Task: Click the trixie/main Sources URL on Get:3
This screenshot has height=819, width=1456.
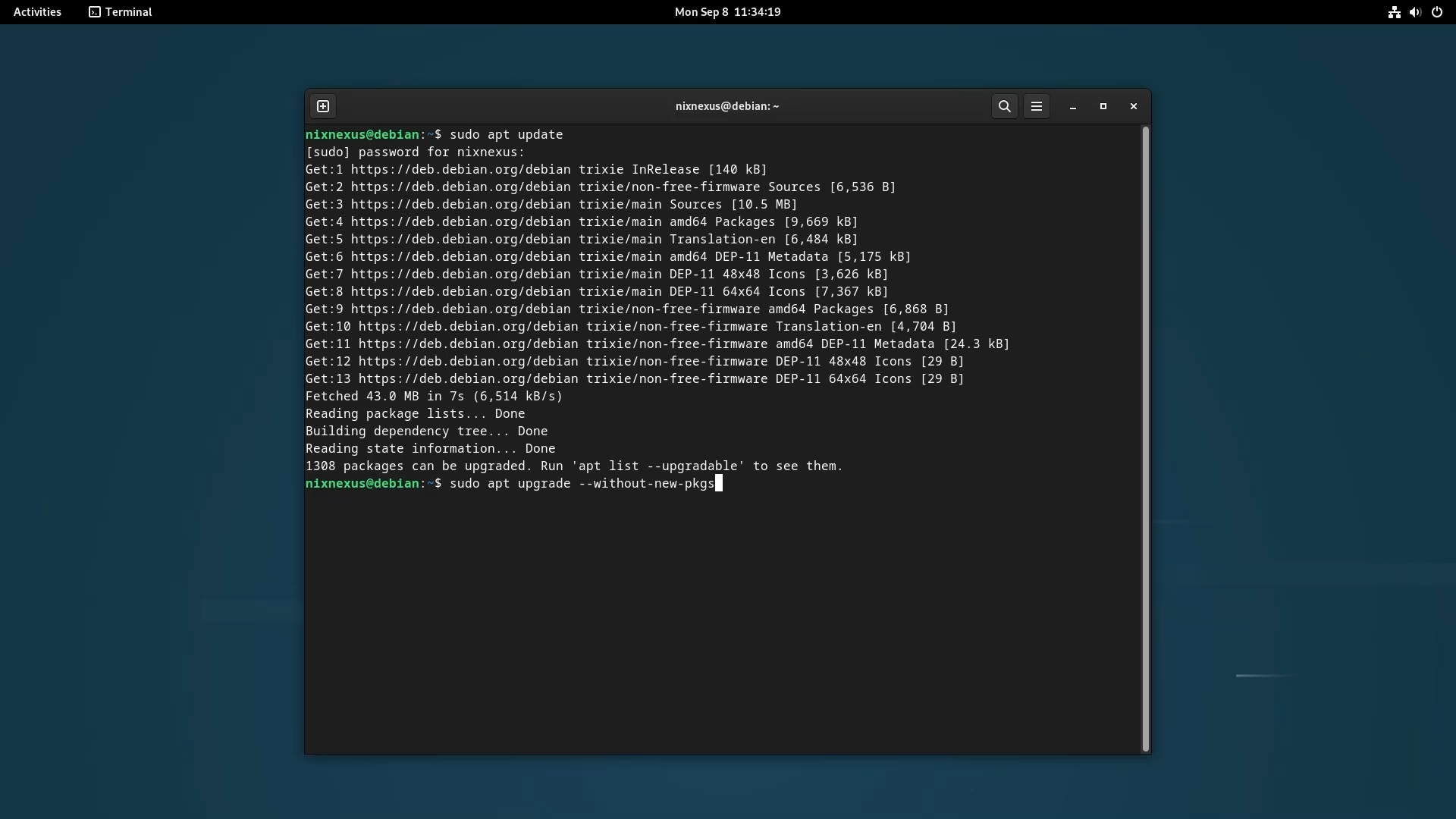Action: point(460,205)
